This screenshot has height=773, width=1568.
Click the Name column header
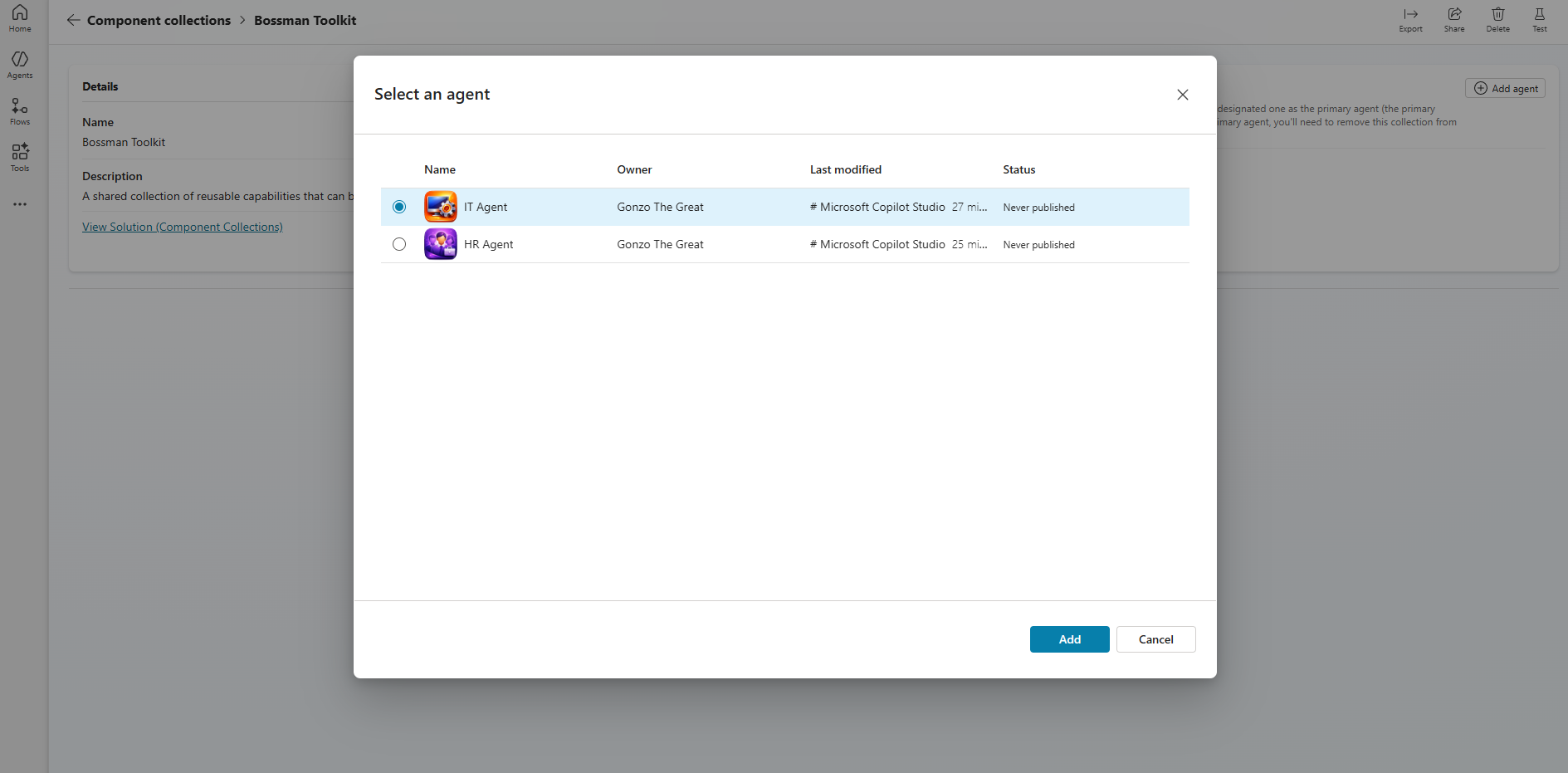pos(440,169)
